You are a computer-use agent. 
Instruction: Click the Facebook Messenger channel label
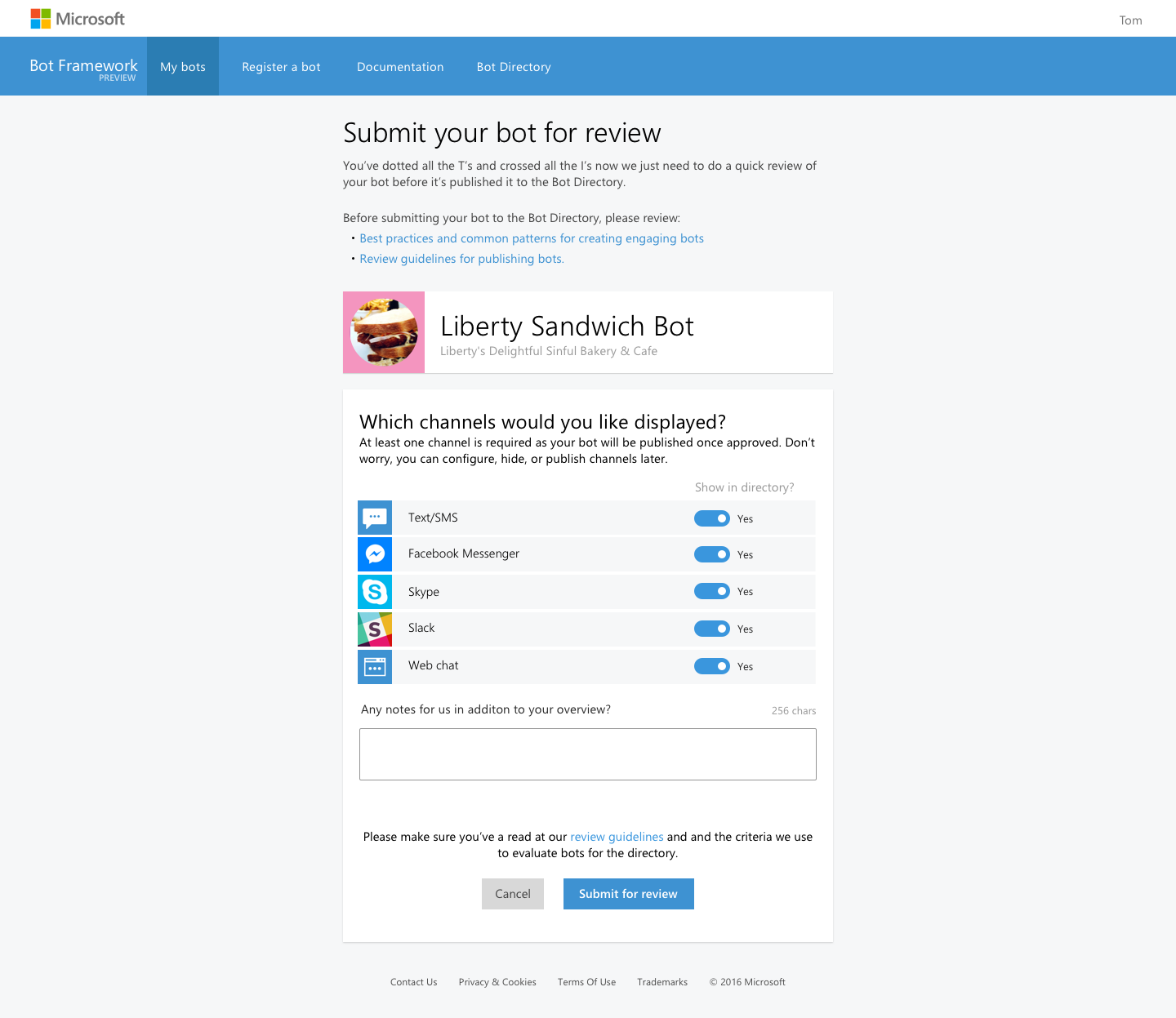tap(464, 553)
